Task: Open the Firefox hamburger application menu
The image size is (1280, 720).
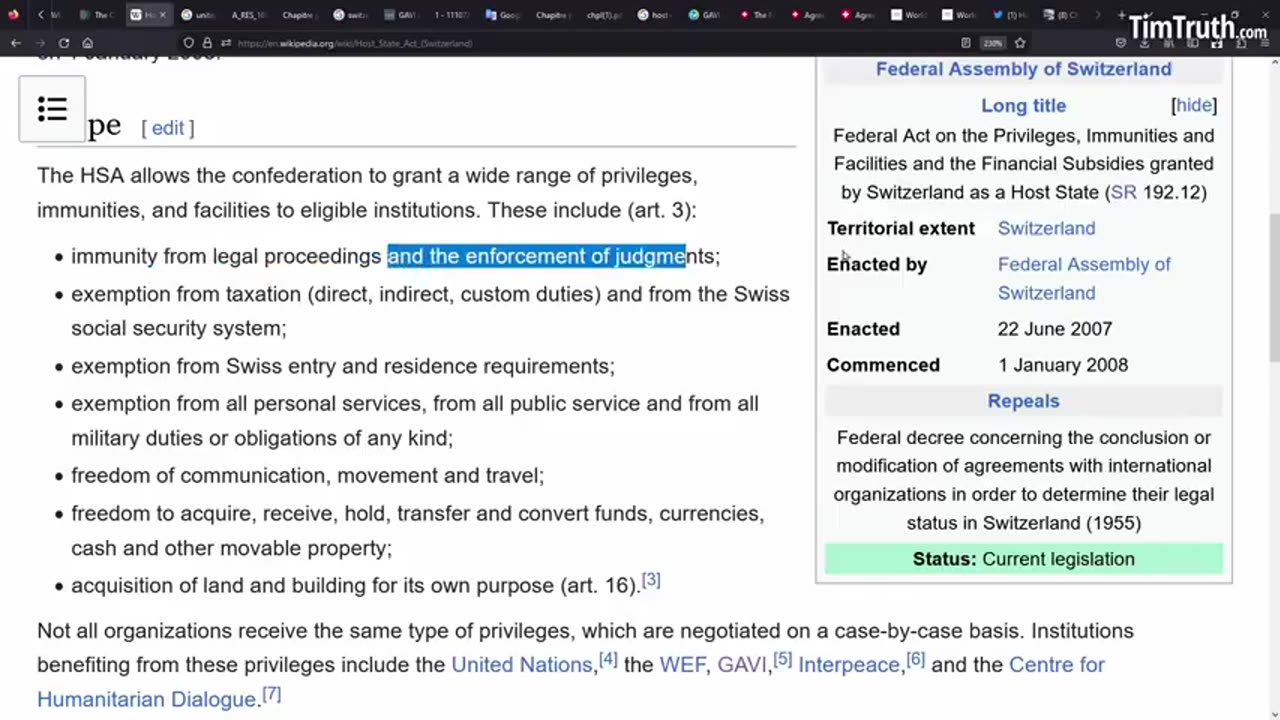Action: (1264, 43)
